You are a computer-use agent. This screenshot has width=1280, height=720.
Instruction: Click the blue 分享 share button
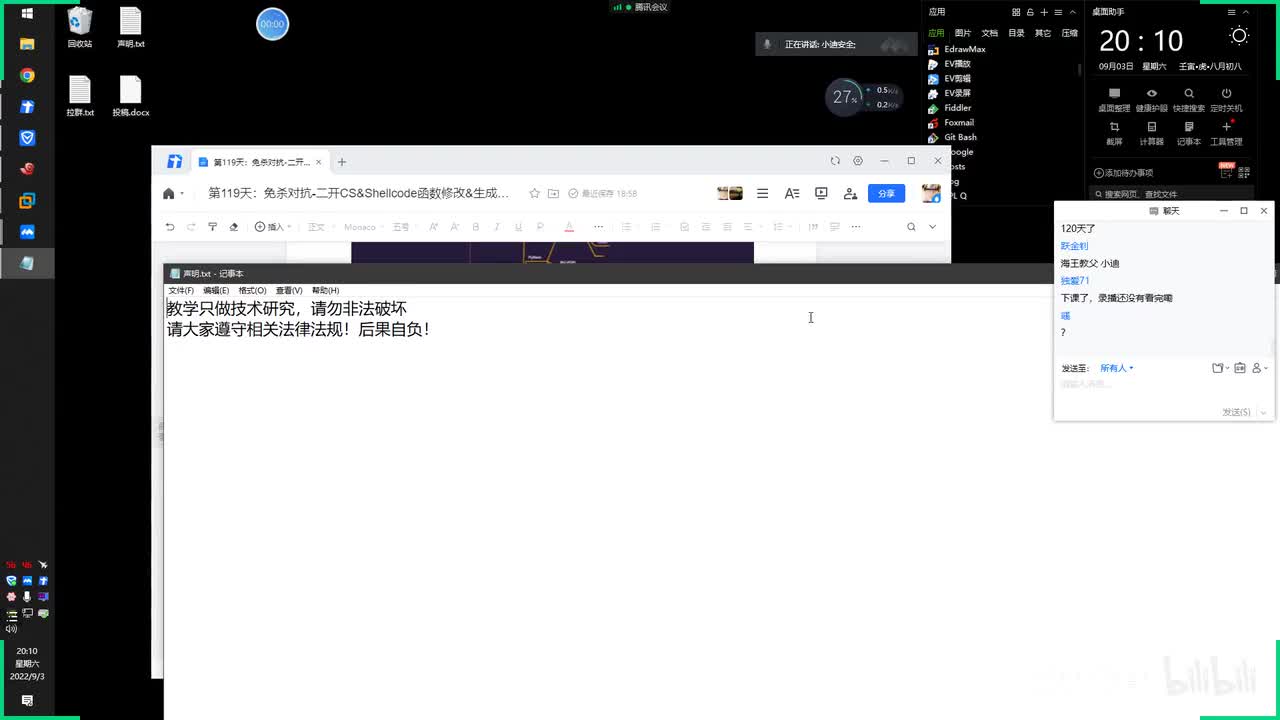(886, 194)
